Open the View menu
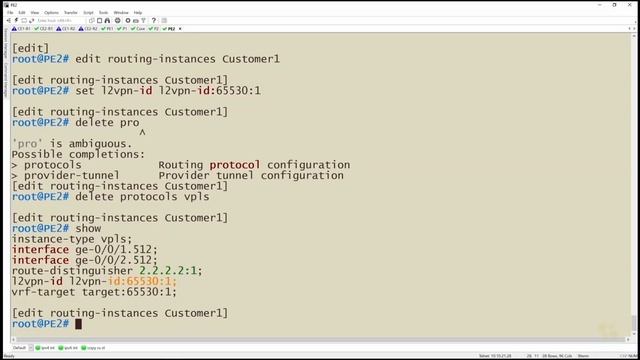Image resolution: width=640 pixels, height=360 pixels. (x=35, y=13)
